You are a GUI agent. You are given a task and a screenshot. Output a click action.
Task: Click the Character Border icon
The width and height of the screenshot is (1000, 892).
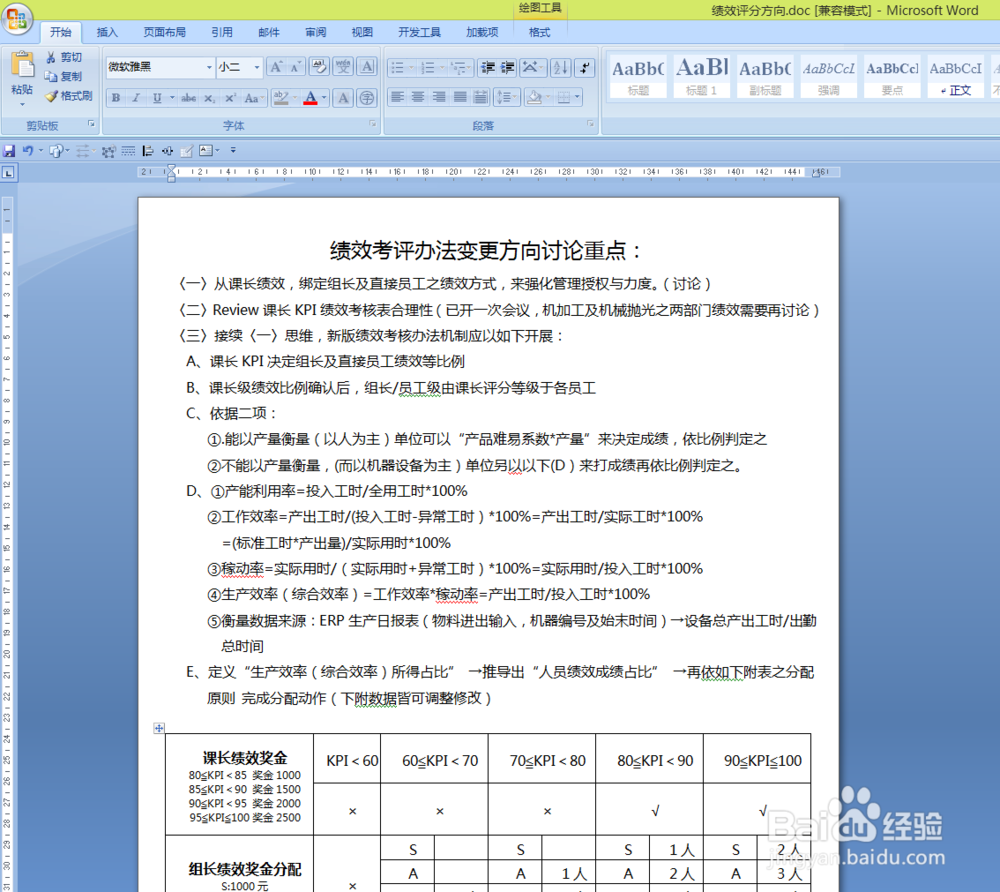pos(367,67)
